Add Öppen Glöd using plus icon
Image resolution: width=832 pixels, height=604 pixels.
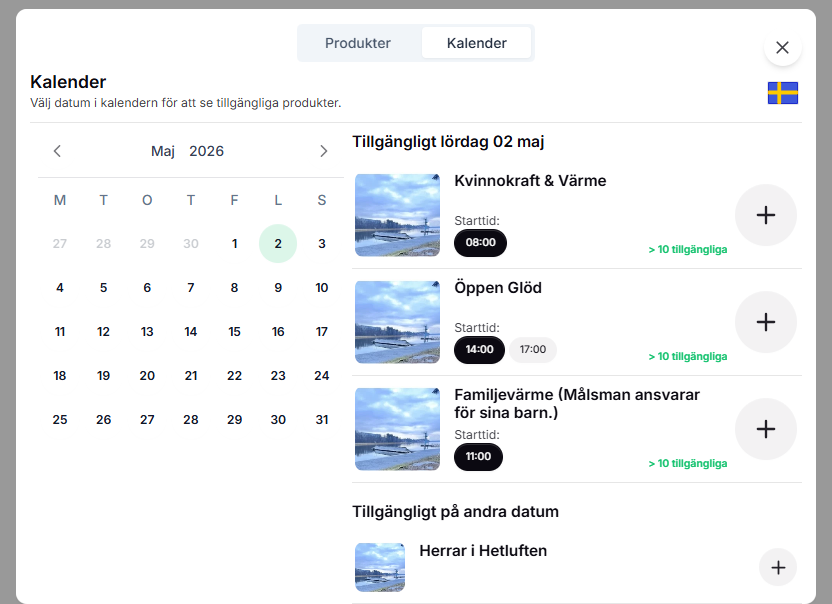coord(765,322)
